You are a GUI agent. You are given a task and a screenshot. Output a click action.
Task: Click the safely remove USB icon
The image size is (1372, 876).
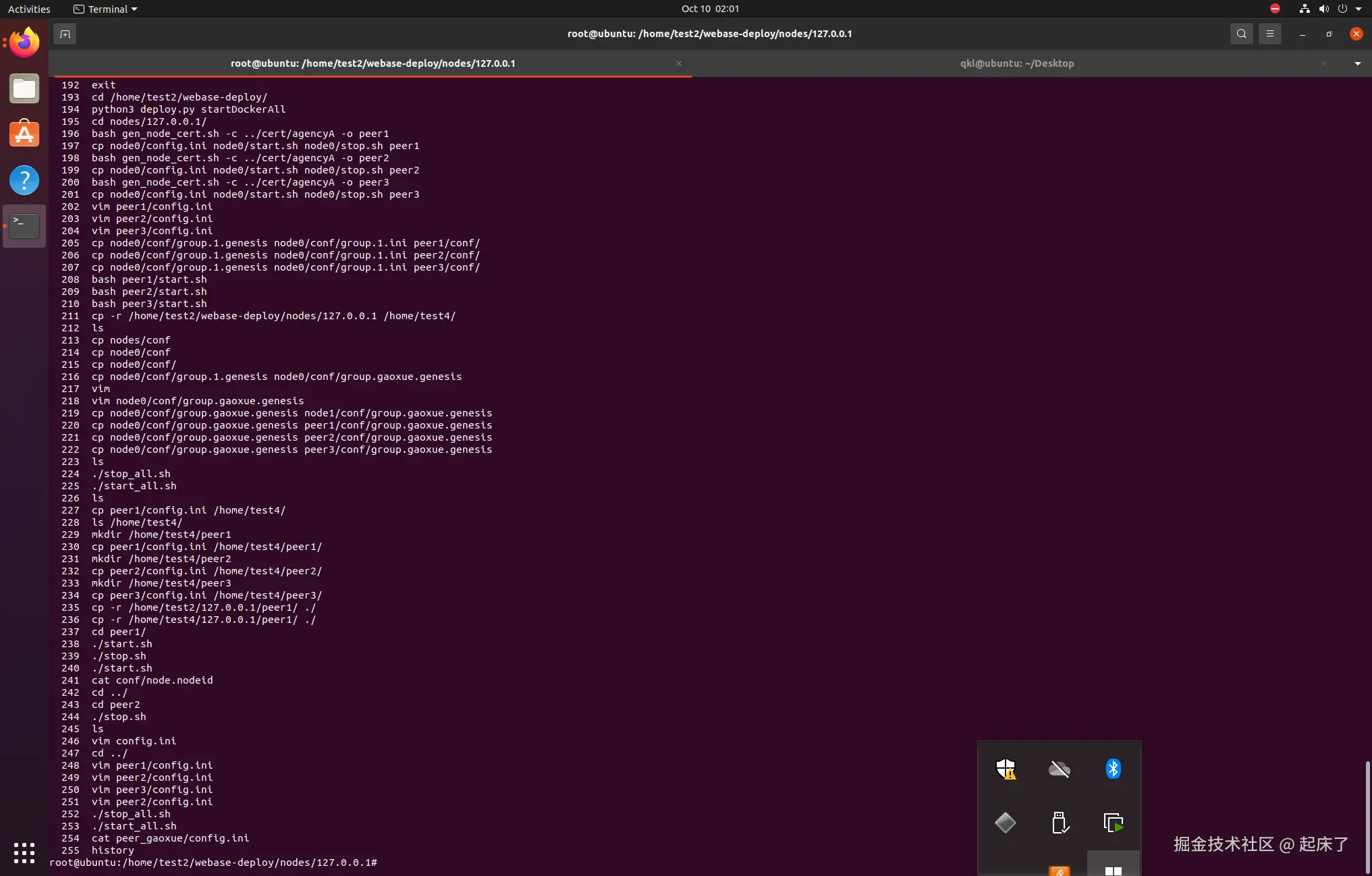coord(1060,823)
